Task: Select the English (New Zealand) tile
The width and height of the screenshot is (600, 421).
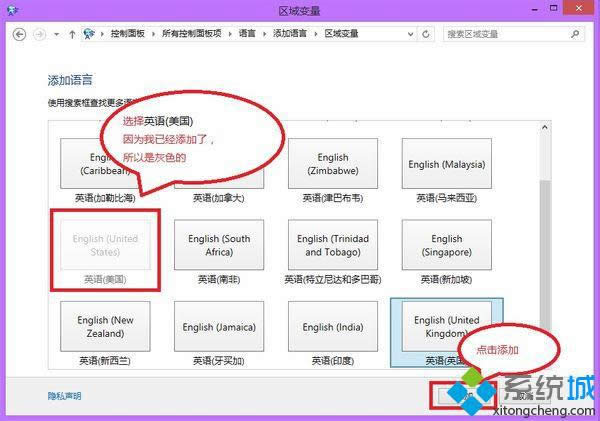Action: [105, 326]
